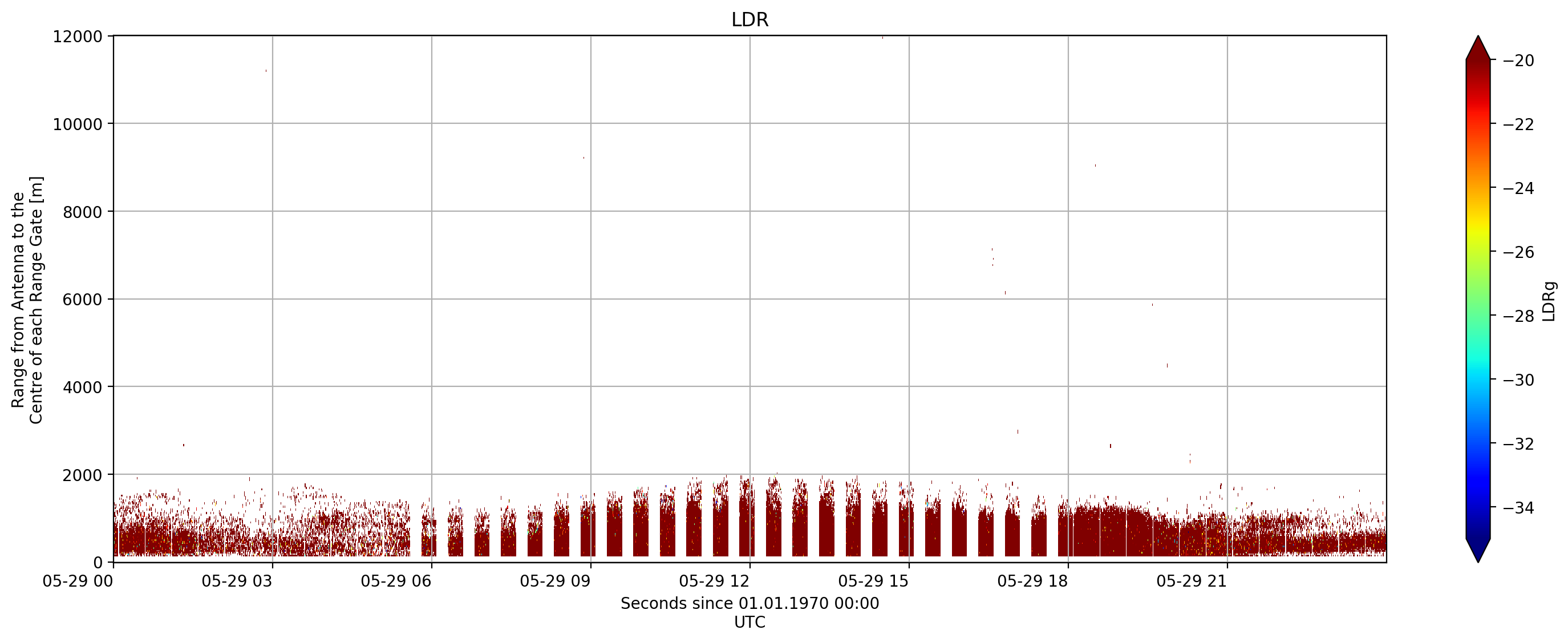Viewport: 1568px width, 642px height.
Task: Pick the colorbar tick label −26
Action: 1519,252
